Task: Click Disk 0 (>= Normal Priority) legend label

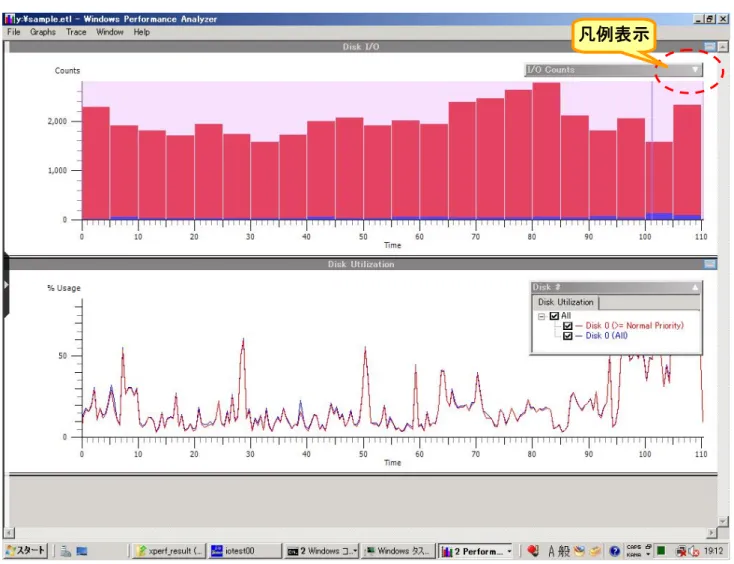Action: [x=634, y=326]
